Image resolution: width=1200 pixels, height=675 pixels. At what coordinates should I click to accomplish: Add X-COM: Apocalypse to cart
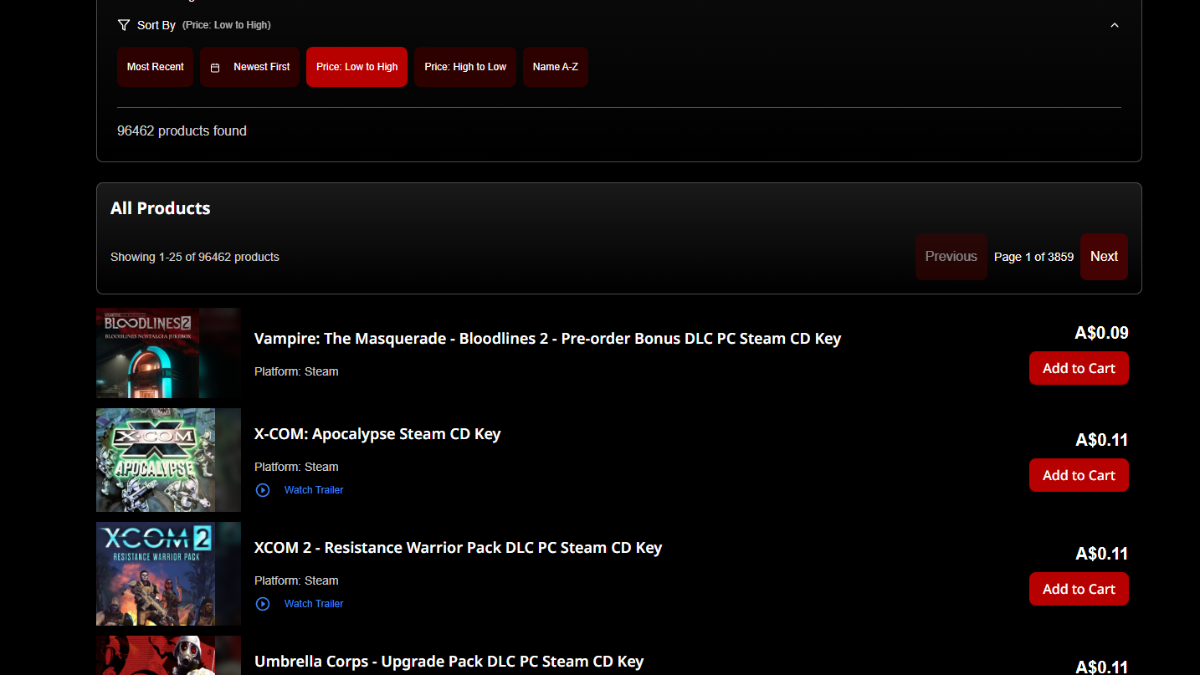click(1078, 475)
